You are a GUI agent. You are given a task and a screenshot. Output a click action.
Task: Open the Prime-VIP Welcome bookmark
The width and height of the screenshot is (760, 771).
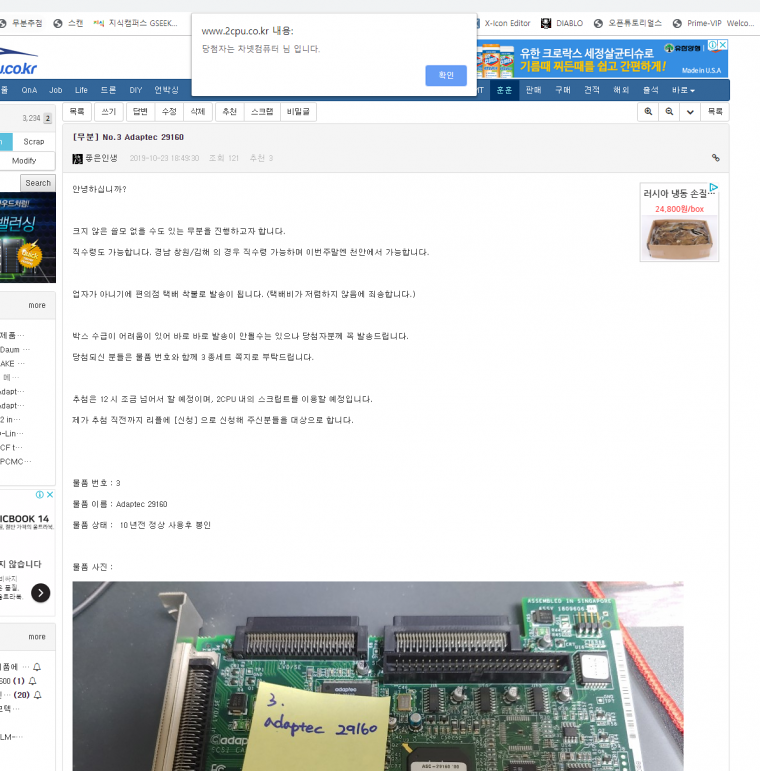tap(713, 23)
